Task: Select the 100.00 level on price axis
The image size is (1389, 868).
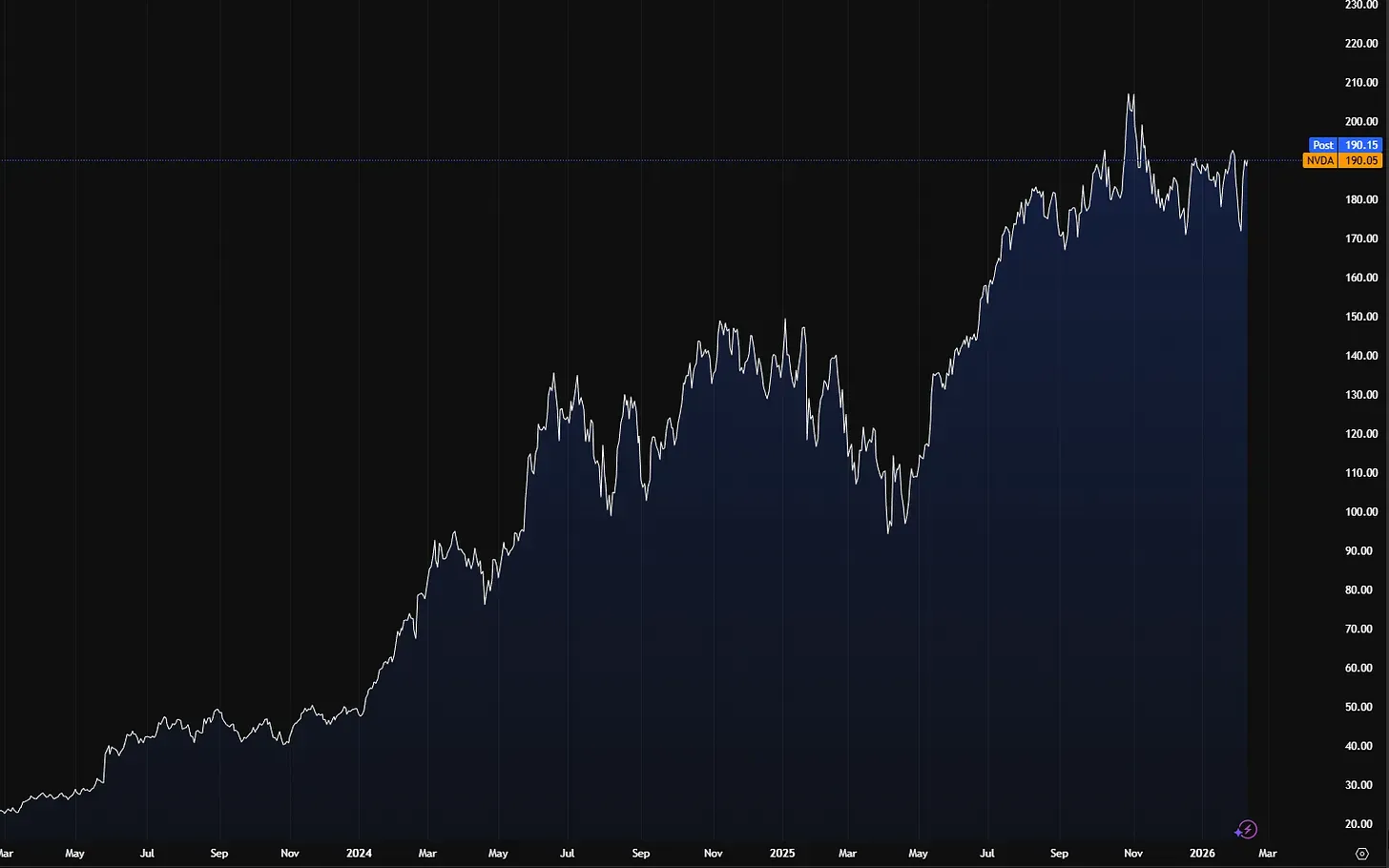Action: click(1360, 512)
